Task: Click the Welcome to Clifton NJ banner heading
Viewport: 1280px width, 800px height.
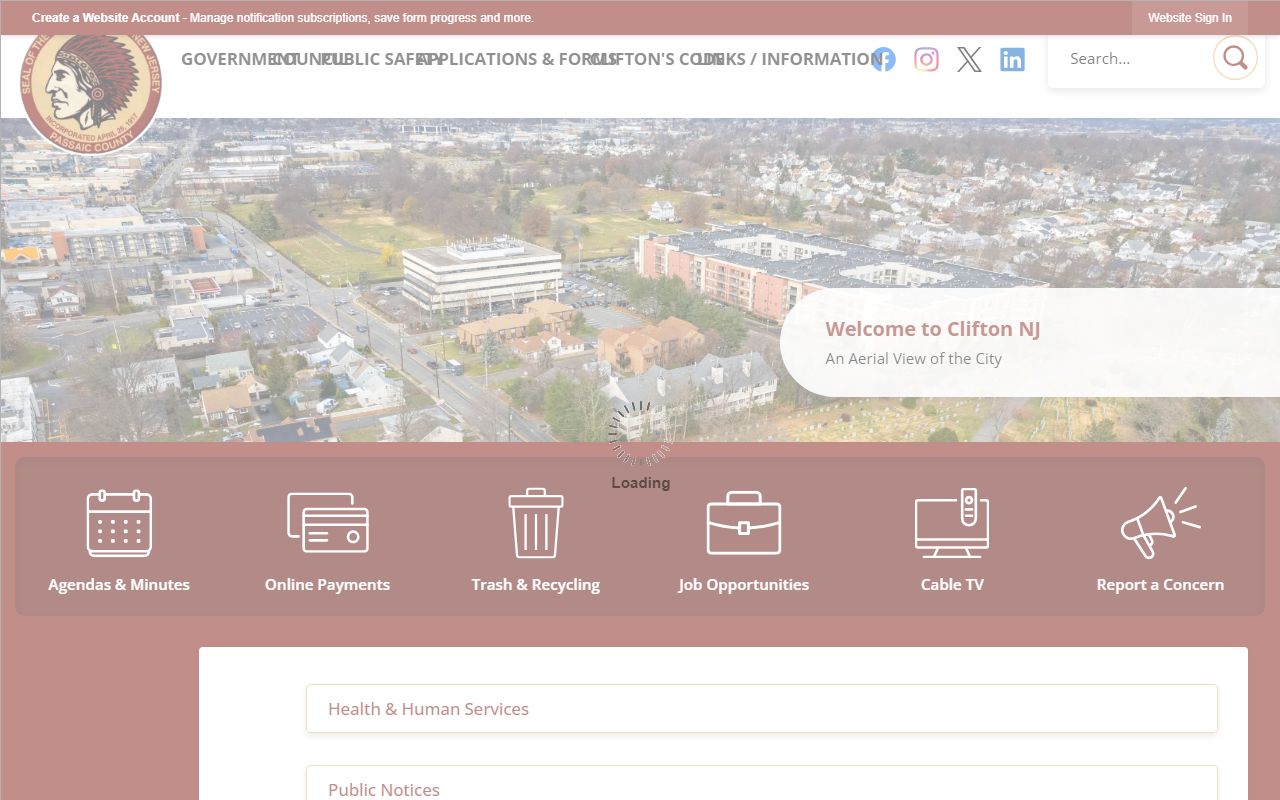Action: pos(933,329)
